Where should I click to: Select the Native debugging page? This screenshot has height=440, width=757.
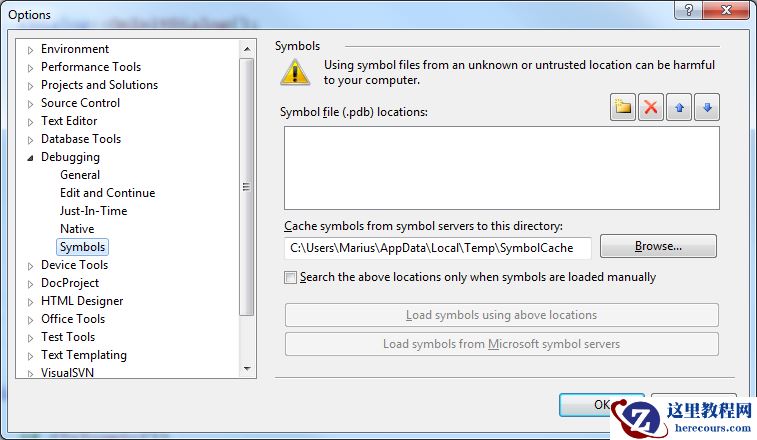pyautogui.click(x=77, y=229)
